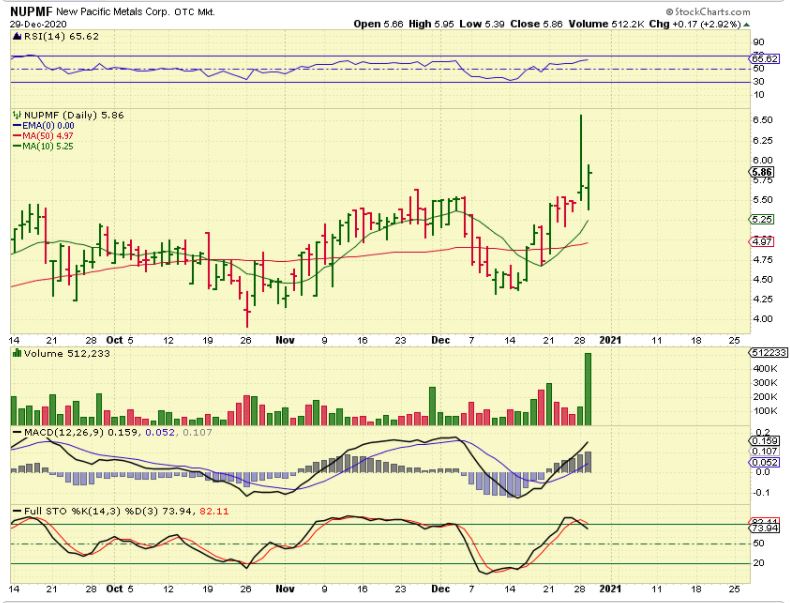
Task: Click the 73.94 stochastic axis tag
Action: pos(765,528)
